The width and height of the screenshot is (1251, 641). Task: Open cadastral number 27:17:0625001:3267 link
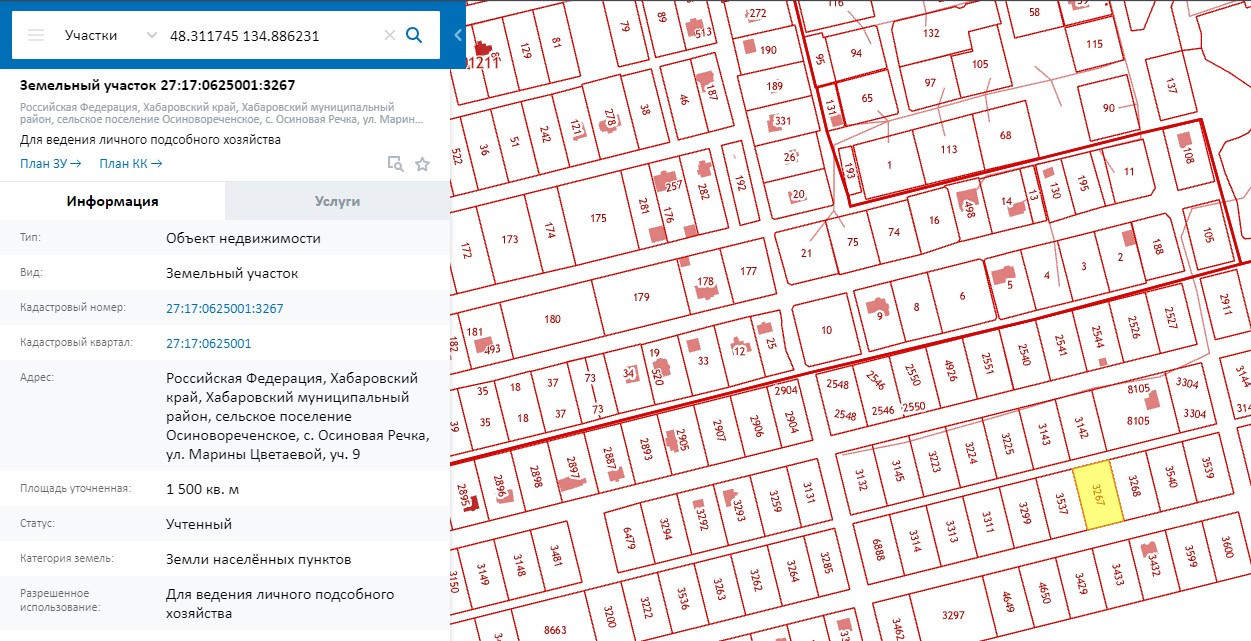tap(225, 308)
